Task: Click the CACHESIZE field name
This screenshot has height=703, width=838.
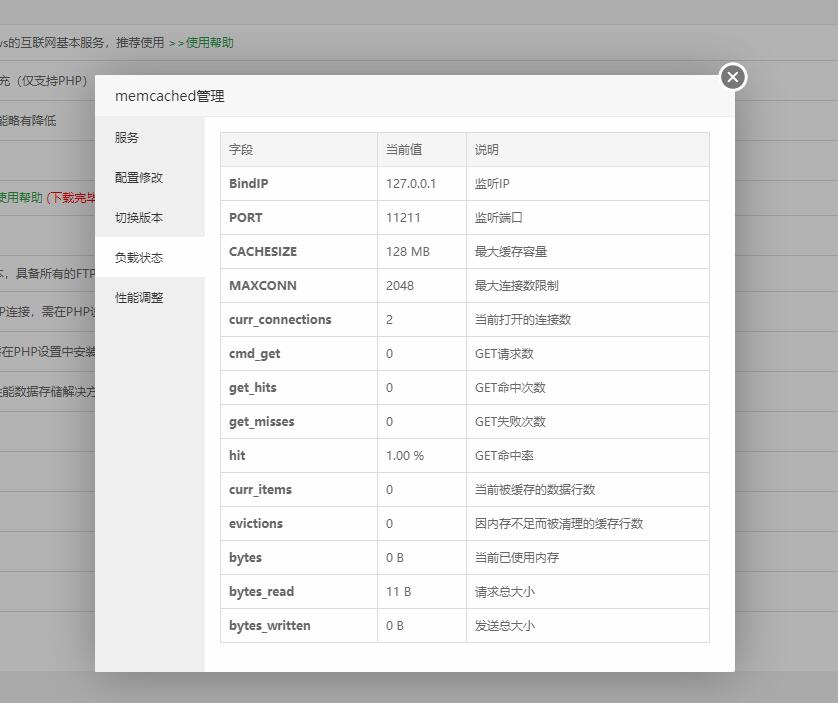Action: [x=263, y=251]
